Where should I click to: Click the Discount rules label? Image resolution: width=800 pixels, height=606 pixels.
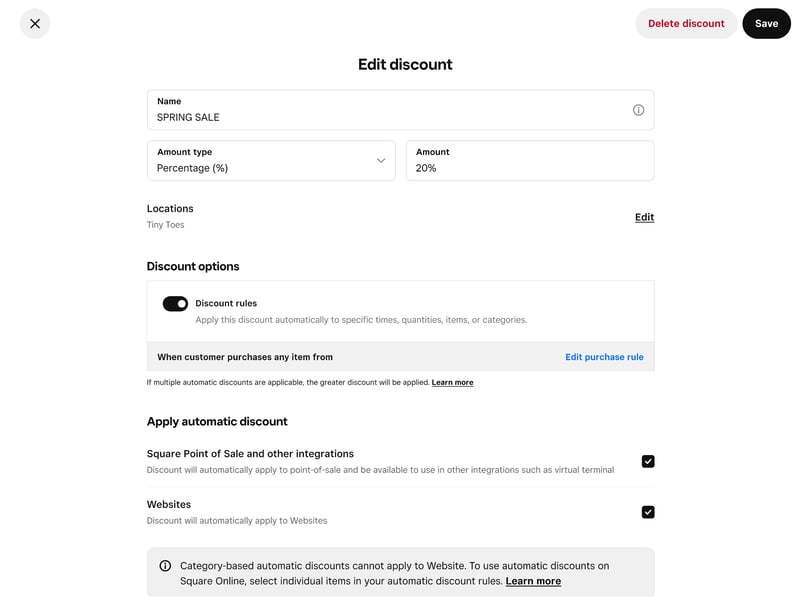226,303
